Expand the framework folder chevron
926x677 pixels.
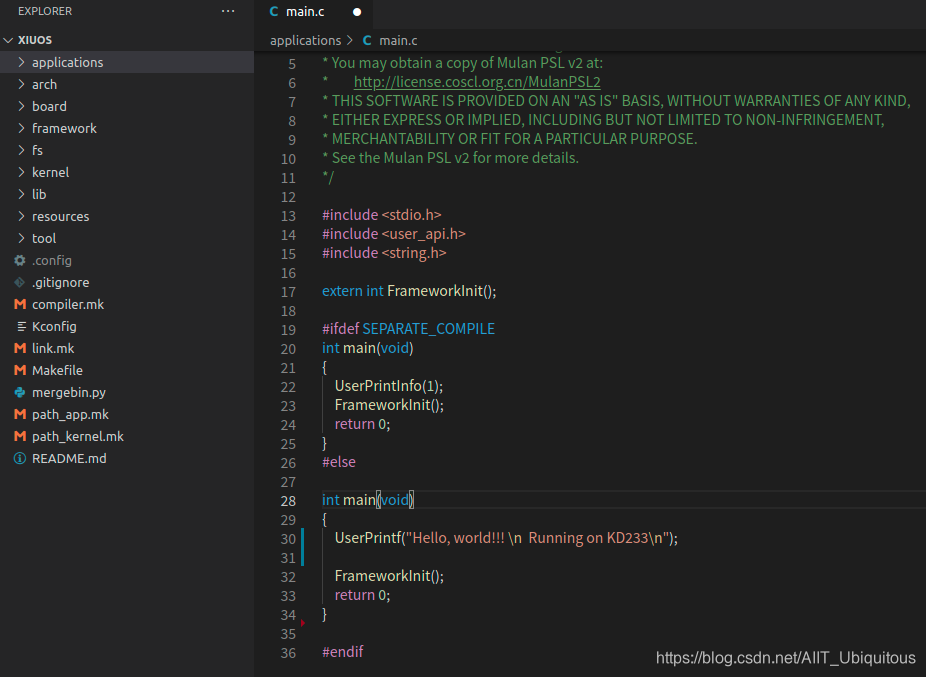click(x=22, y=128)
